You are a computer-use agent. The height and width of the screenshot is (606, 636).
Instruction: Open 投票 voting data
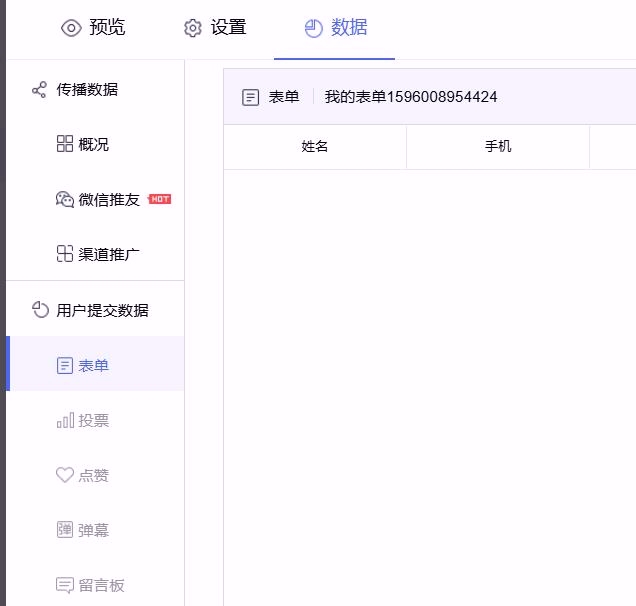93,420
